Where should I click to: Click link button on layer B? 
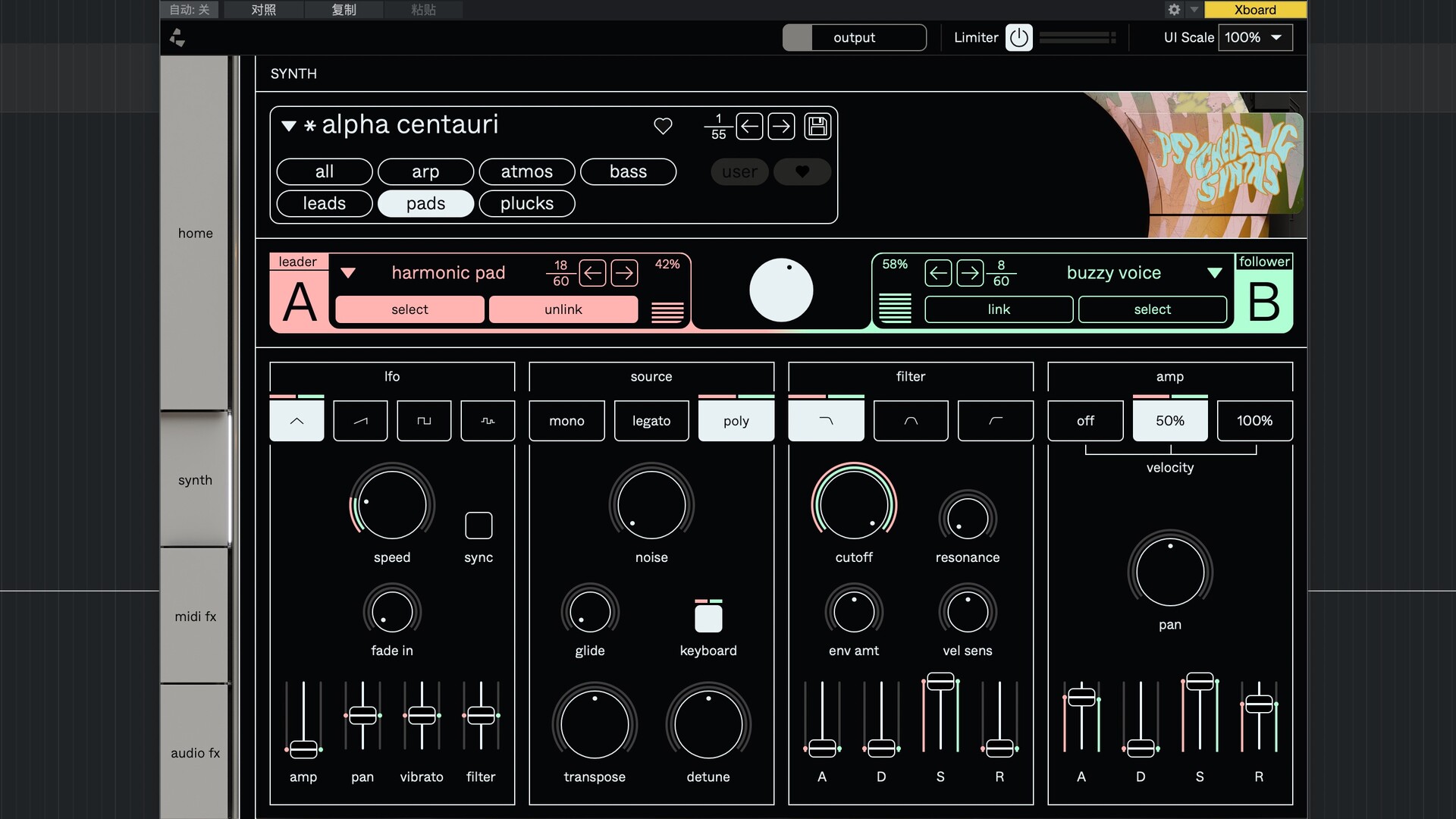pos(999,309)
